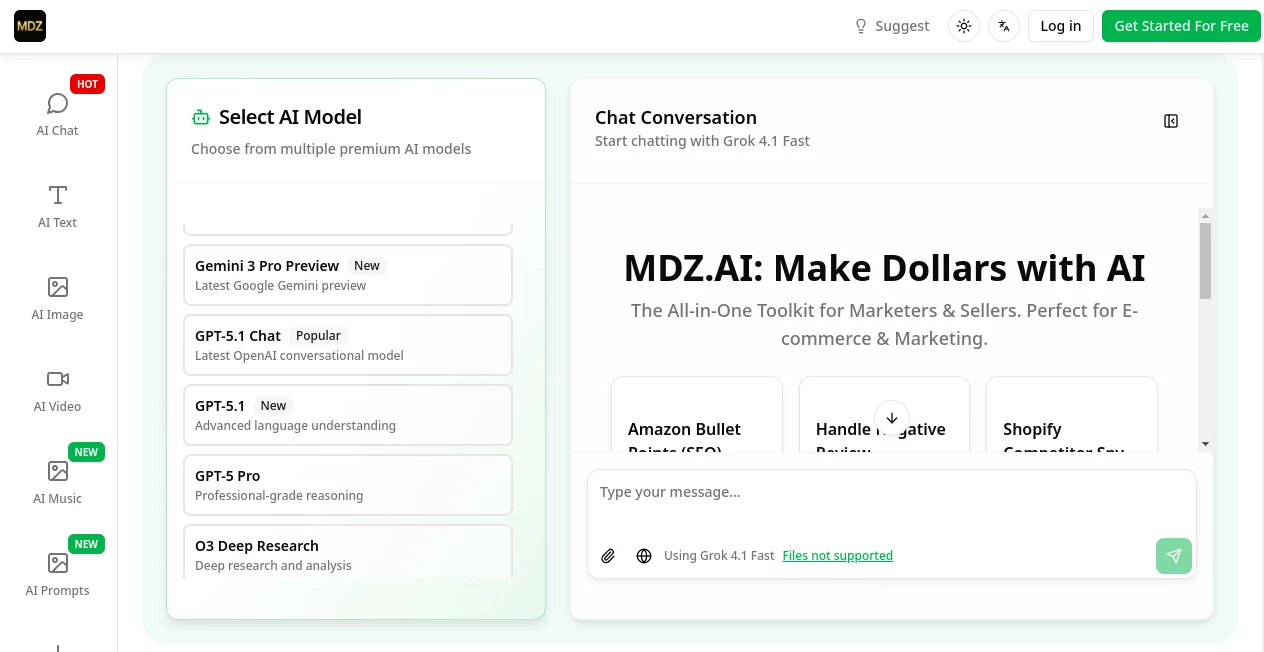This screenshot has width=1264, height=652.
Task: Select the GPT-5.1 Chat model
Action: coord(347,344)
